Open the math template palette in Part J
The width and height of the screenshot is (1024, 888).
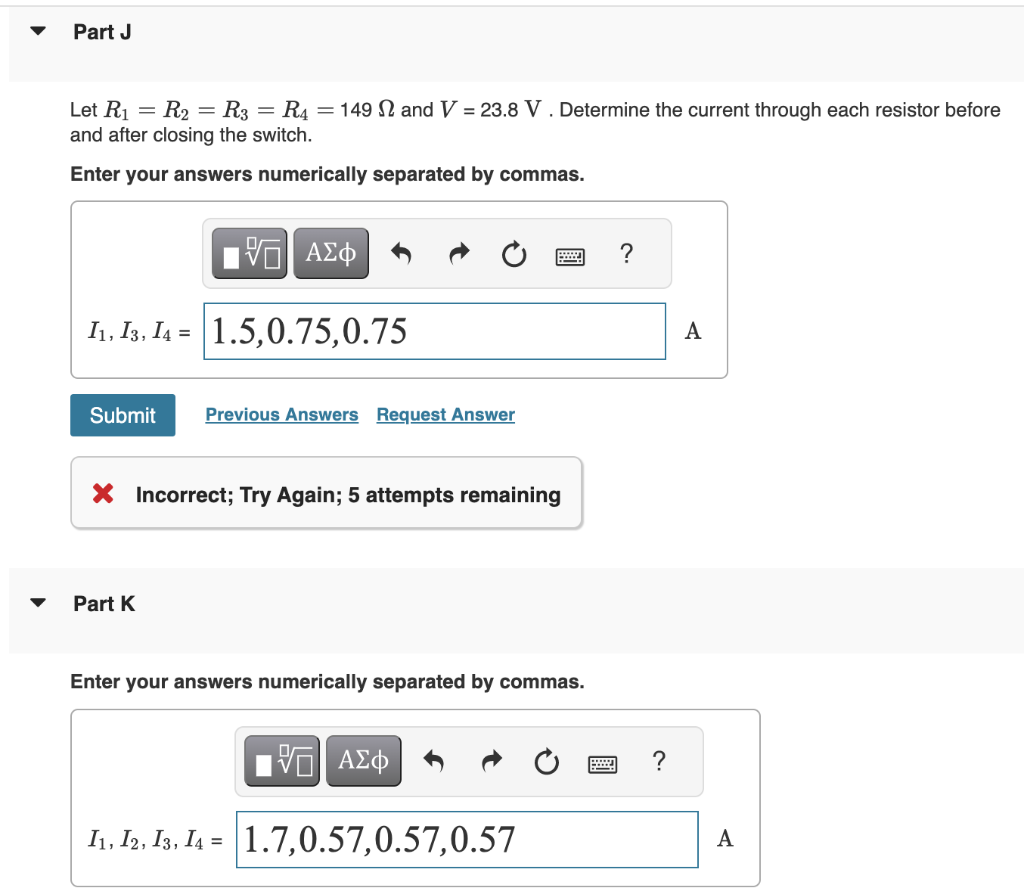pos(248,253)
